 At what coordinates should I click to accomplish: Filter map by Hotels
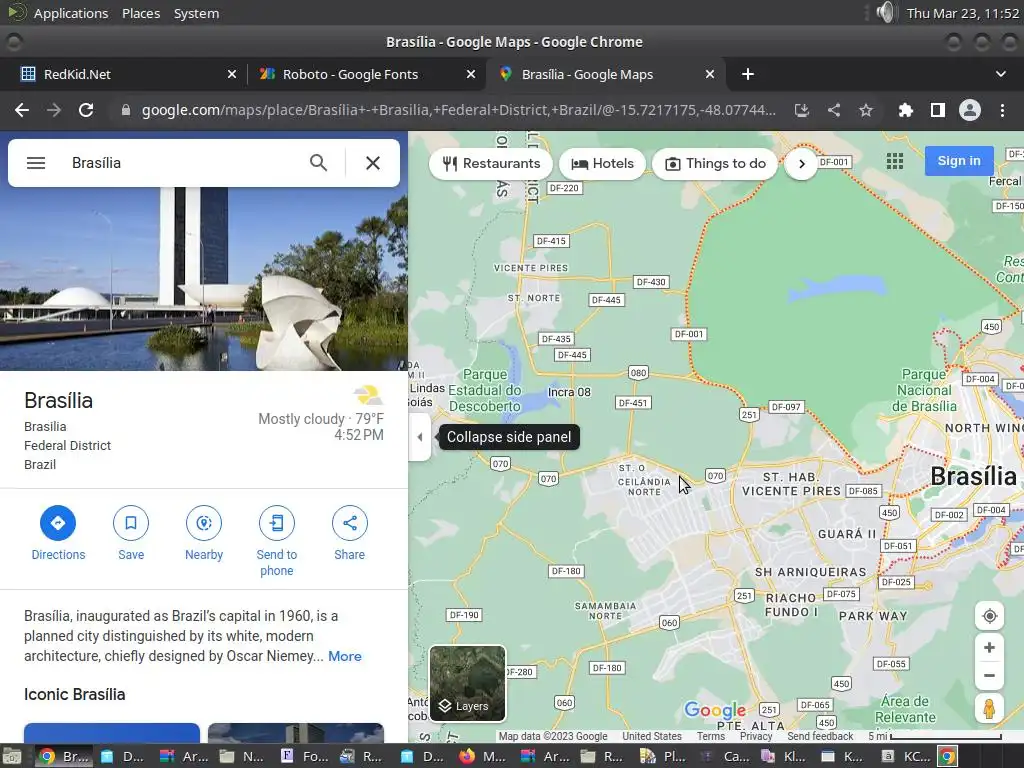[602, 163]
